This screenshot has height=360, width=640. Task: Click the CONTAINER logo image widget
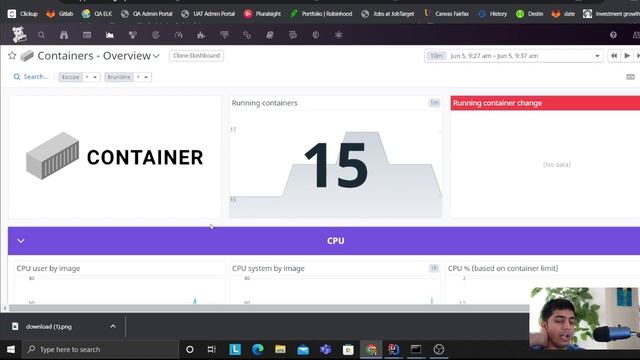click(x=115, y=157)
